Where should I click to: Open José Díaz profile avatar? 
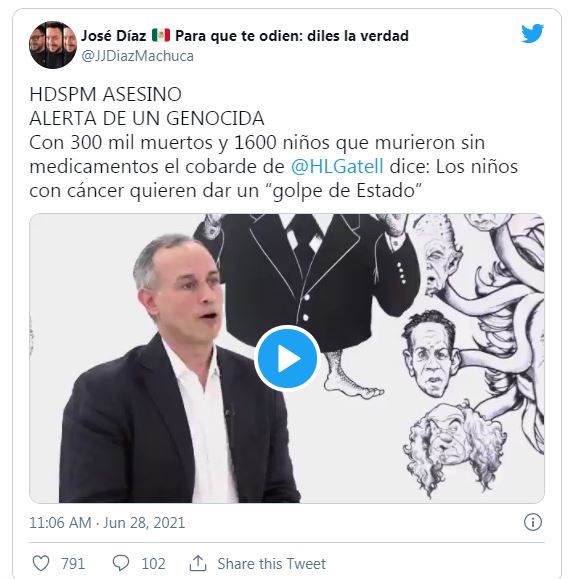53,45
